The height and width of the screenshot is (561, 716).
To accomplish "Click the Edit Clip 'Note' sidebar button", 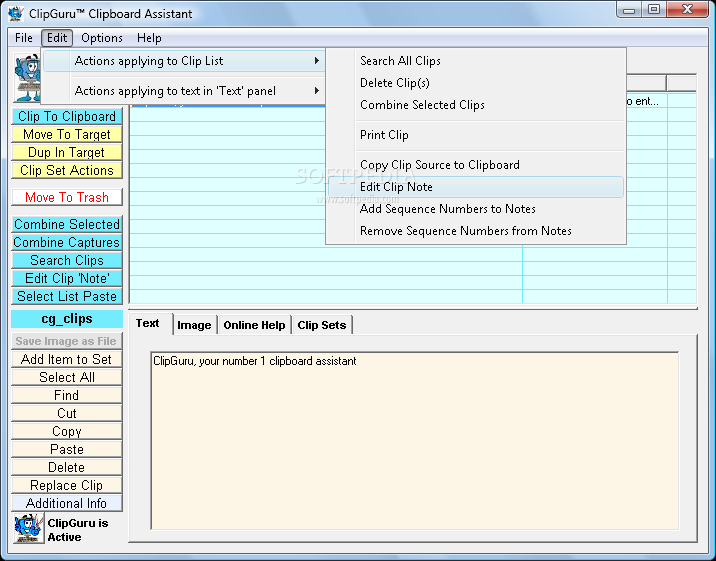I will (x=67, y=278).
